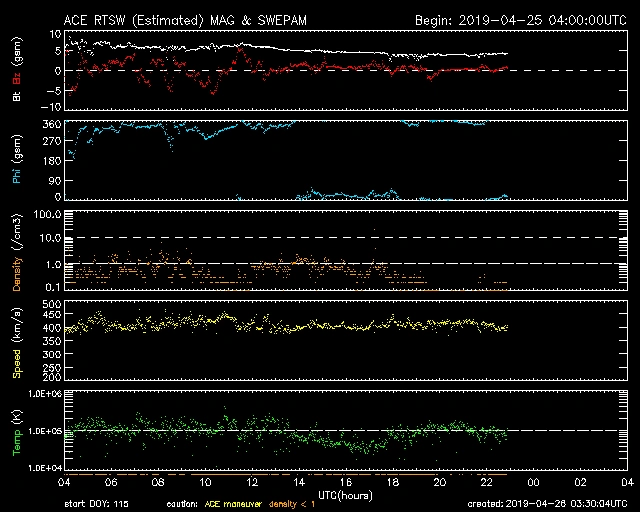This screenshot has width=640, height=512.
Task: Click the 'density < 1' caution legend
Action: [x=292, y=504]
